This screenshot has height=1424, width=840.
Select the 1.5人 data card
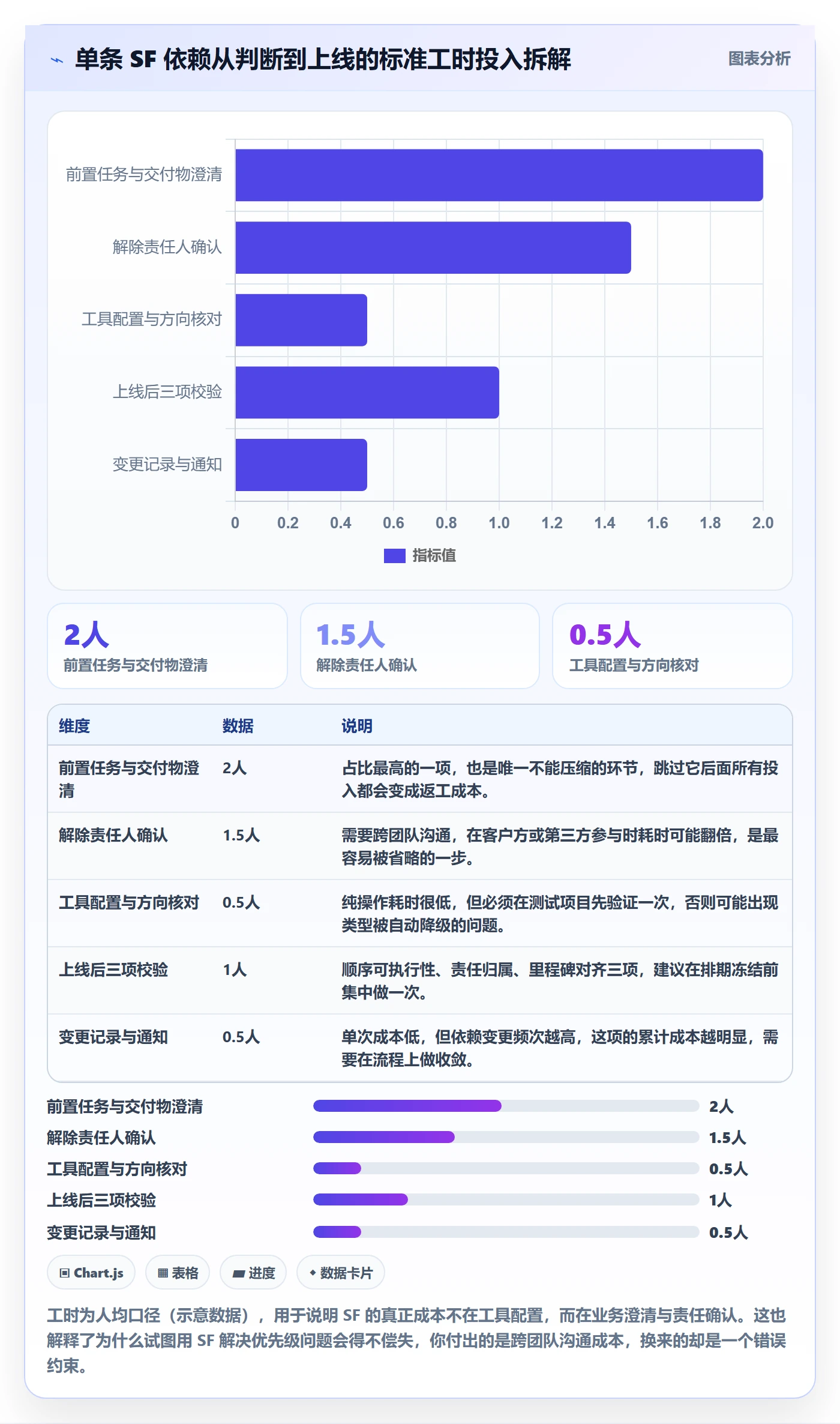pos(420,646)
